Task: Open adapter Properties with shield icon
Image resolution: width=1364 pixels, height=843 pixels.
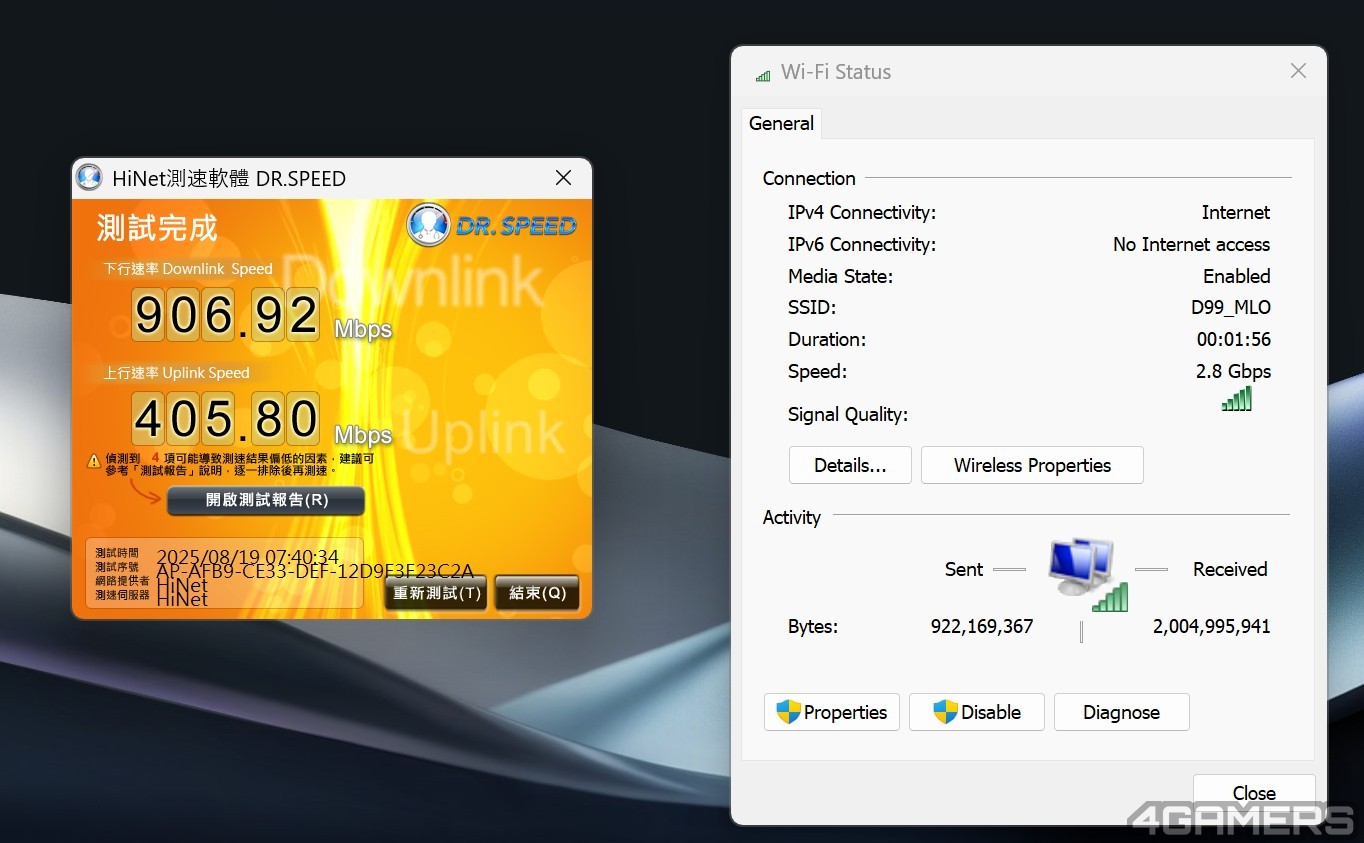Action: click(x=832, y=712)
